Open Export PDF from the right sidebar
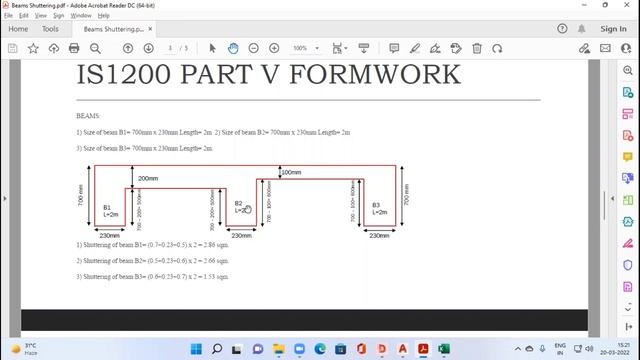The width and height of the screenshot is (640, 360). 628,92
